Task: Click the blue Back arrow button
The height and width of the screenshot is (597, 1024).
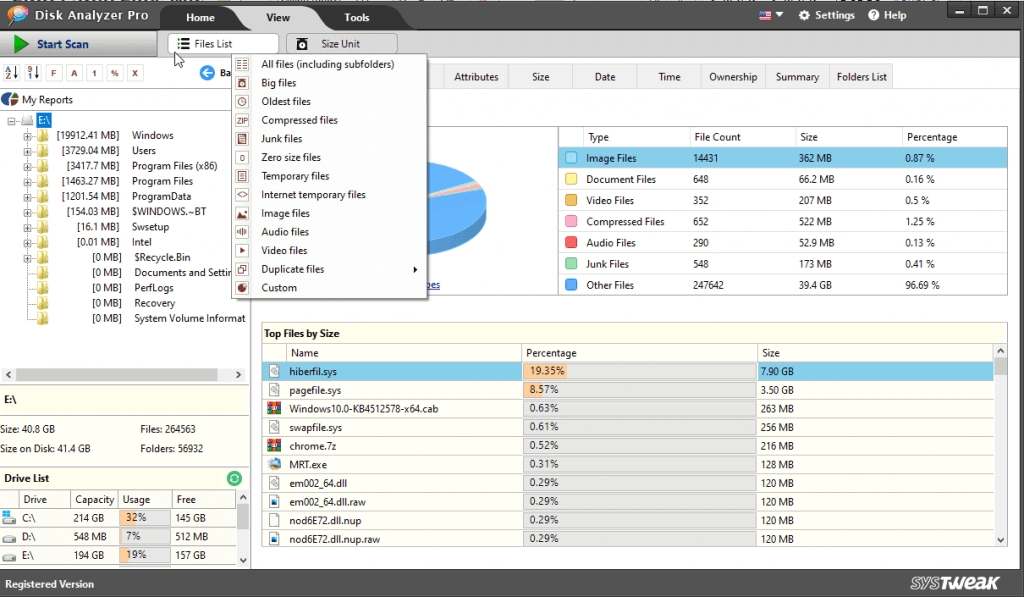Action: 207,72
